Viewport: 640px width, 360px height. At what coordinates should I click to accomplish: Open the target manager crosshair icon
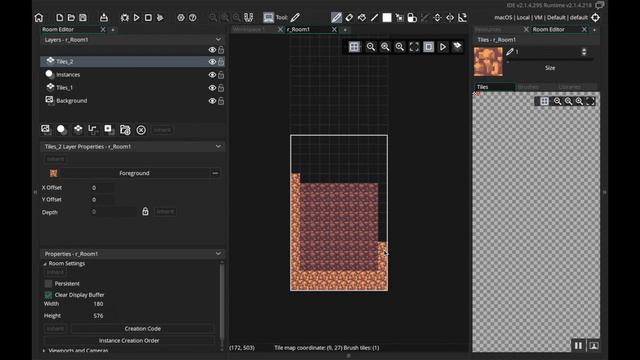(x=596, y=18)
